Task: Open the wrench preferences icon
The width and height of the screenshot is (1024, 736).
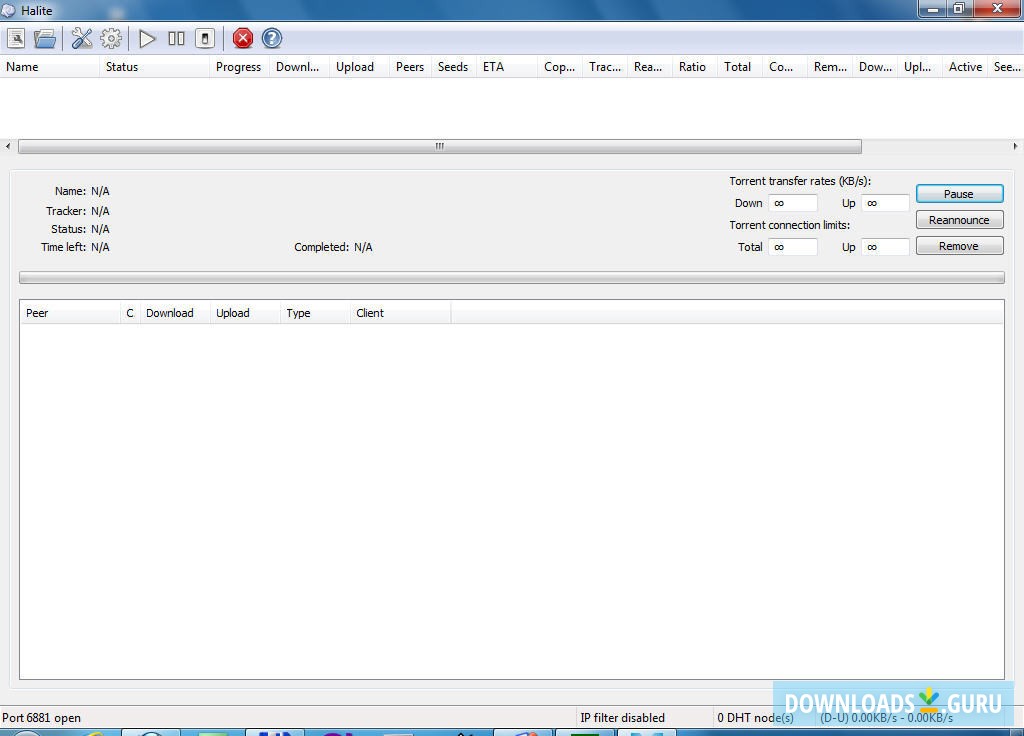Action: [81, 38]
